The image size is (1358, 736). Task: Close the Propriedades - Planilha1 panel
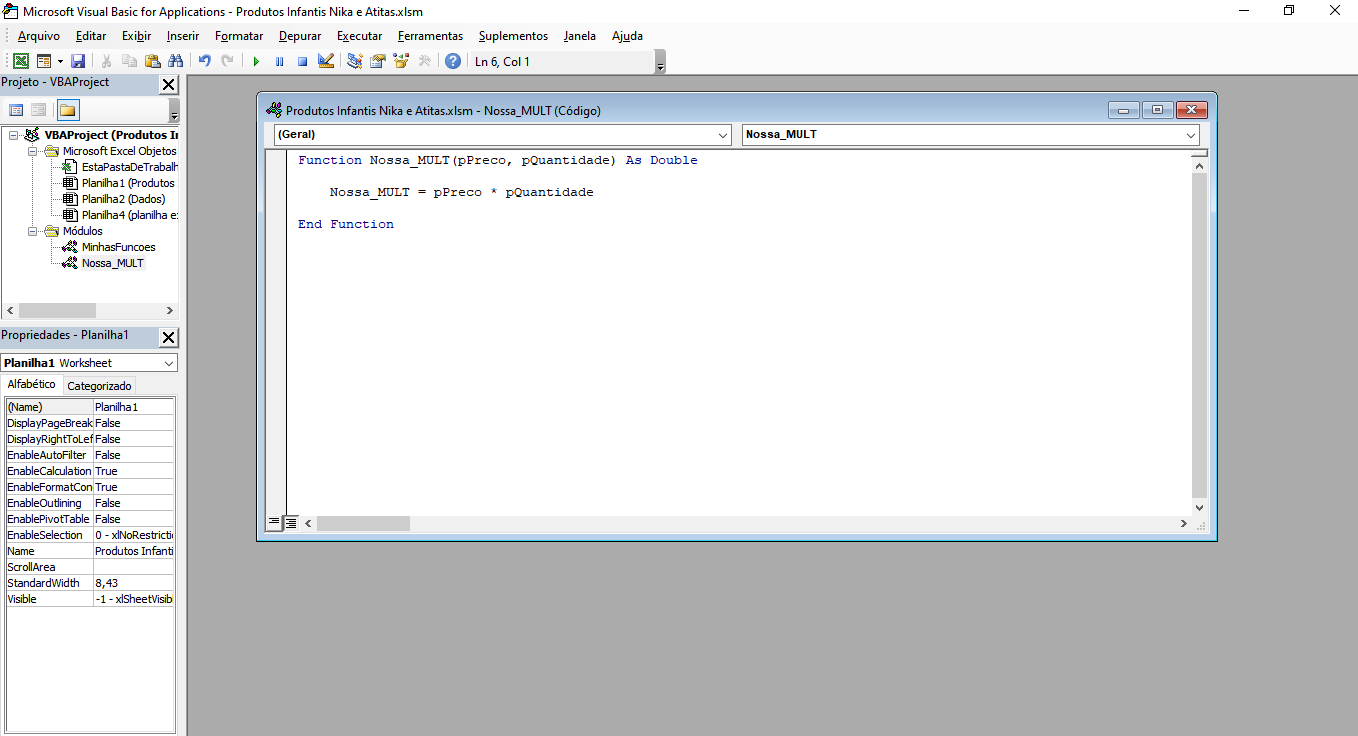click(x=168, y=338)
